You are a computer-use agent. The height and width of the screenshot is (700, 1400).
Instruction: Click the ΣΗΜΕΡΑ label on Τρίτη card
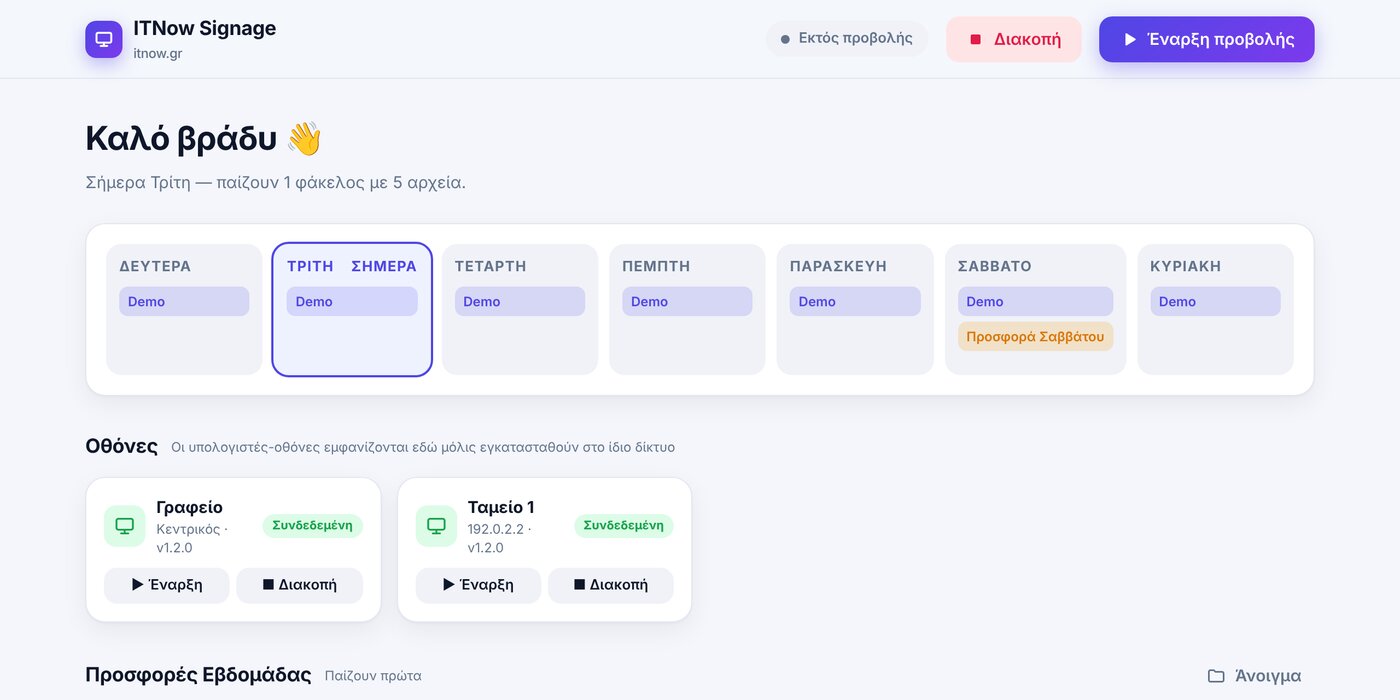pyautogui.click(x=384, y=266)
